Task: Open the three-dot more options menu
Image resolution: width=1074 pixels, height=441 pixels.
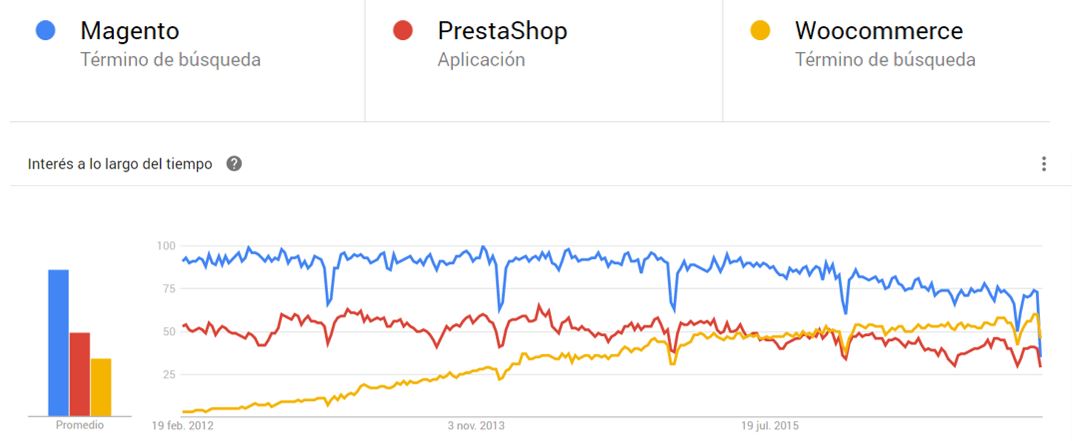Action: coord(1043,164)
